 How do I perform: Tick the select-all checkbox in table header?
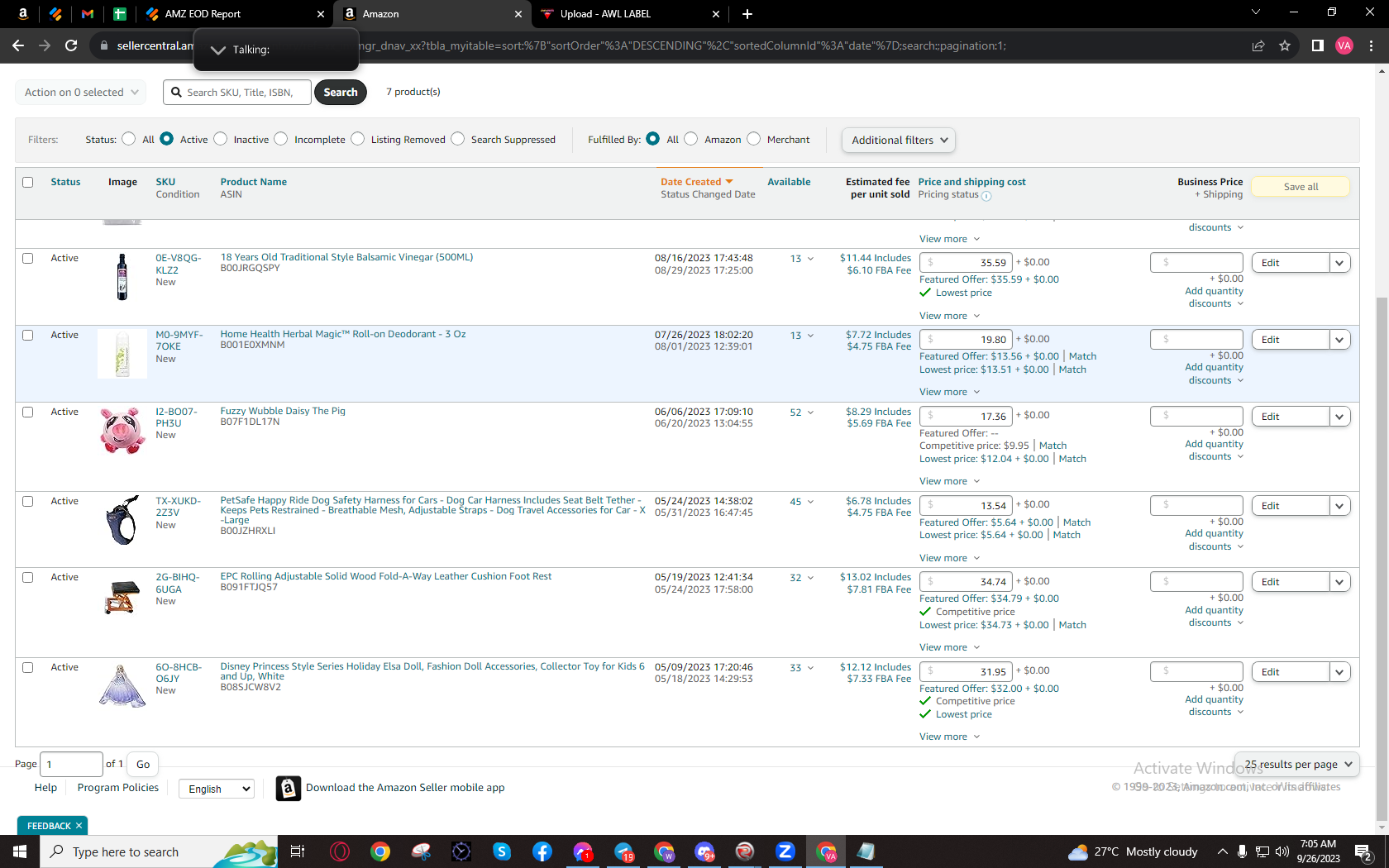coord(28,182)
